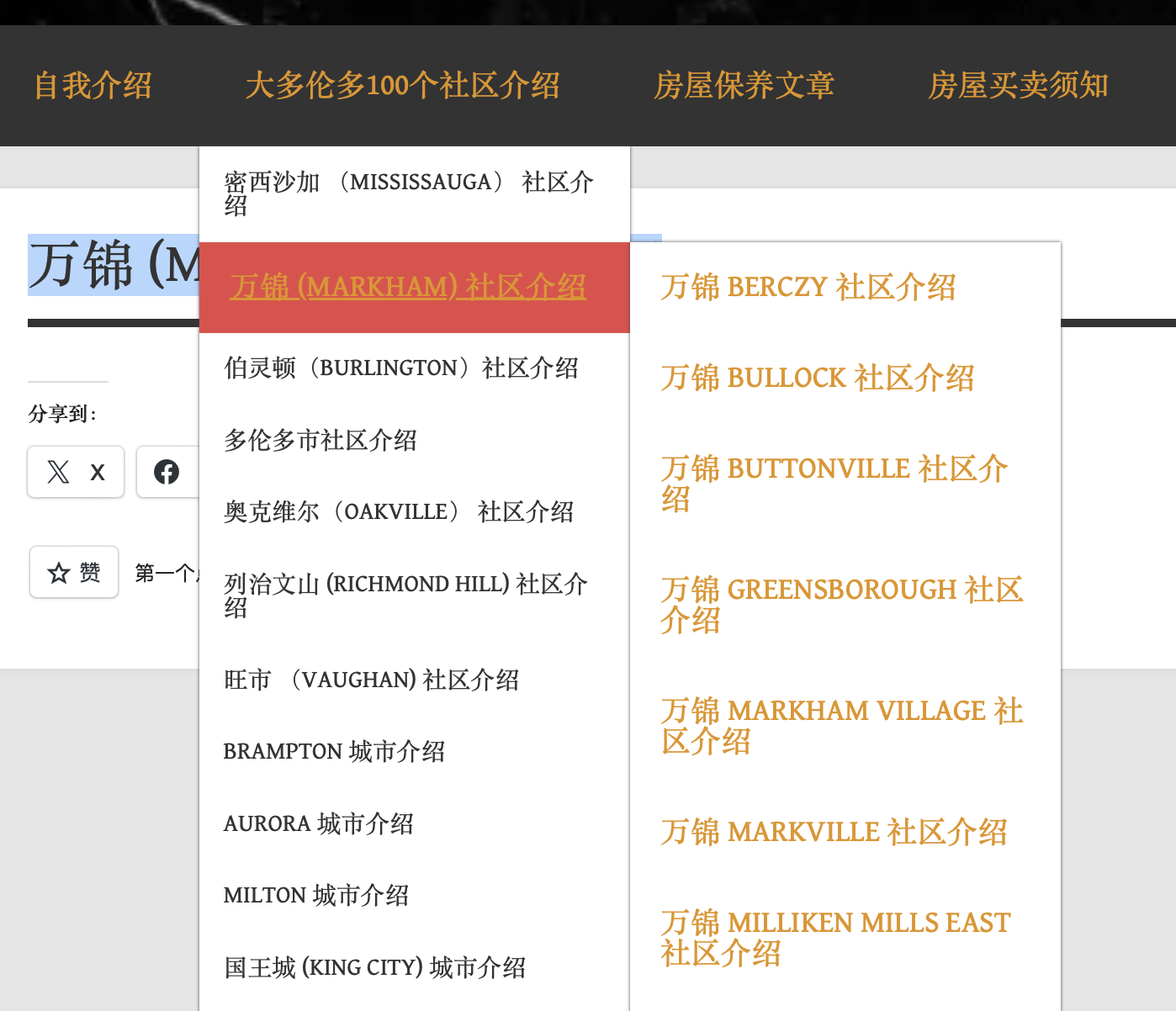The width and height of the screenshot is (1176, 1011).
Task: Select 旺市 (VAUGHAN) 社区介绍
Action: click(371, 680)
